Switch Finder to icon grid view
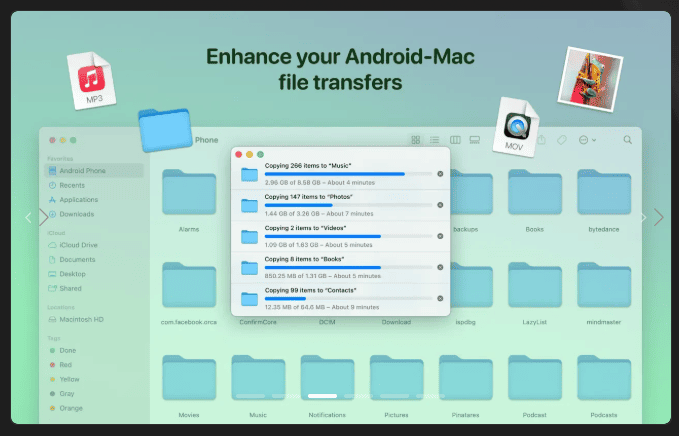 tap(416, 140)
